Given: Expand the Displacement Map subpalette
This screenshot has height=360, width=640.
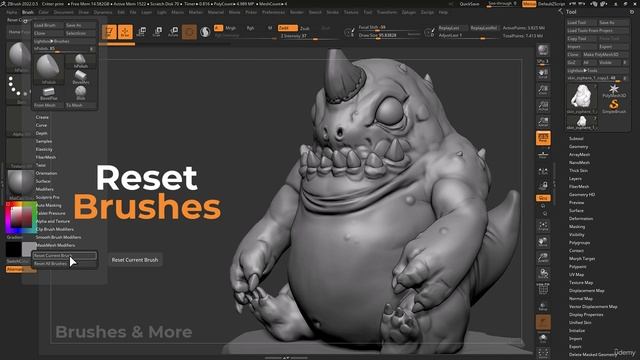Looking at the screenshot, I should (x=587, y=291).
